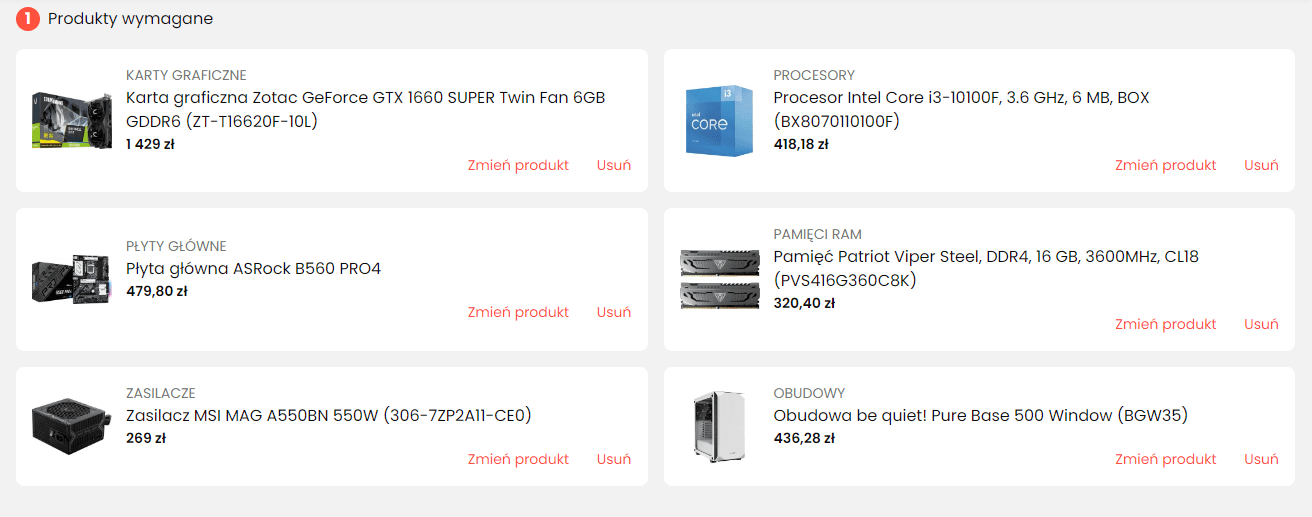Click the Intel Core i3 processor box image

(719, 121)
